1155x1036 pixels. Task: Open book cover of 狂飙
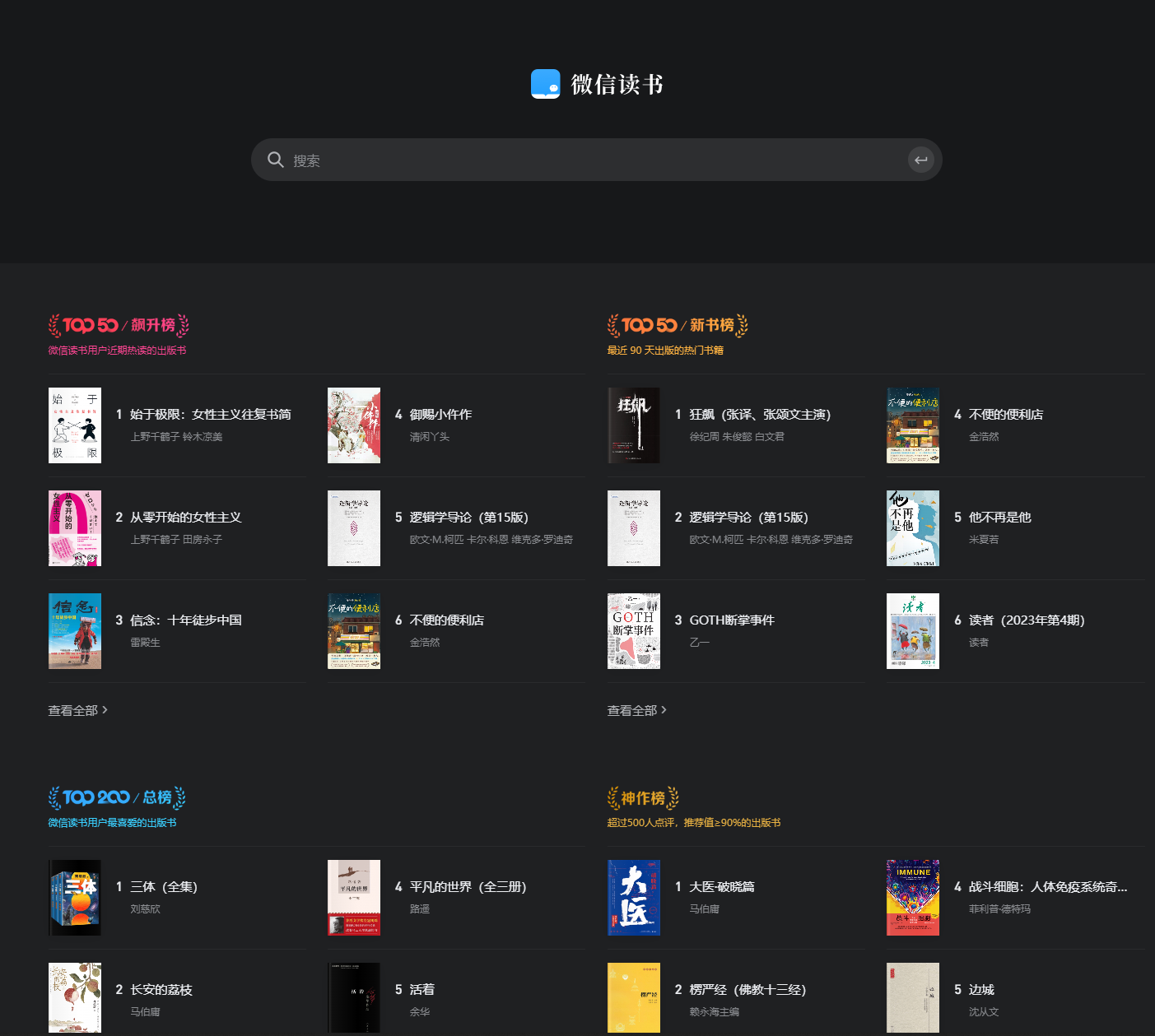click(x=634, y=425)
